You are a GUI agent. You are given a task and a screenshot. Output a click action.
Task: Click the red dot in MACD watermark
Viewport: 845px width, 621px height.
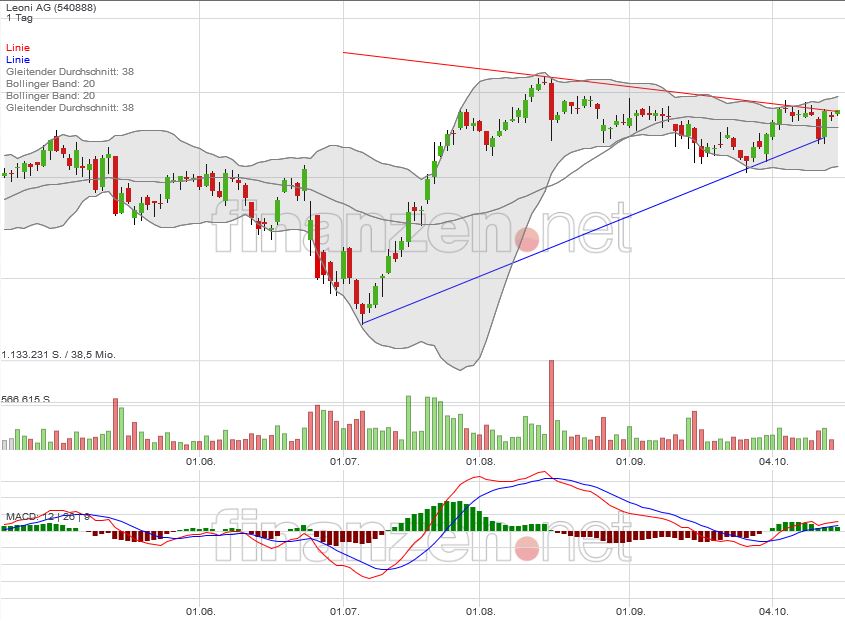[x=527, y=548]
